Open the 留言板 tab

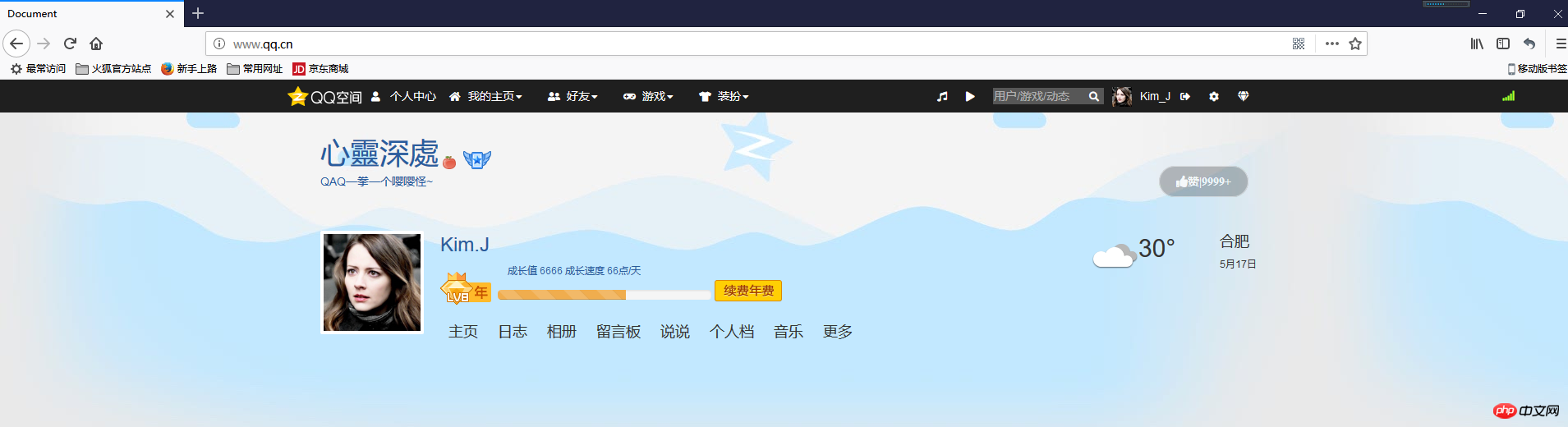(618, 332)
